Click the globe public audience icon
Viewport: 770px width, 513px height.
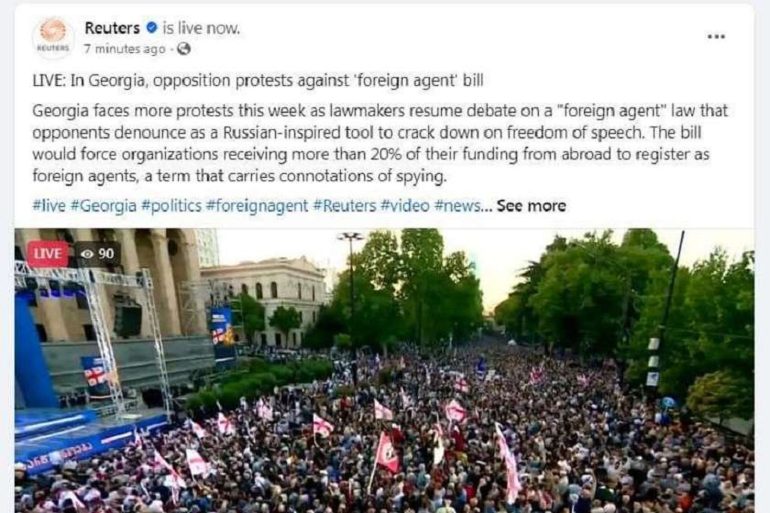pos(184,49)
